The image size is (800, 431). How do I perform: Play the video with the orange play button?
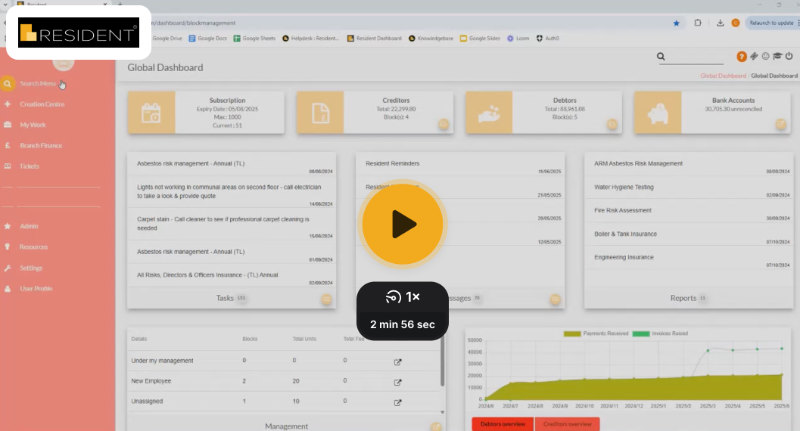402,224
